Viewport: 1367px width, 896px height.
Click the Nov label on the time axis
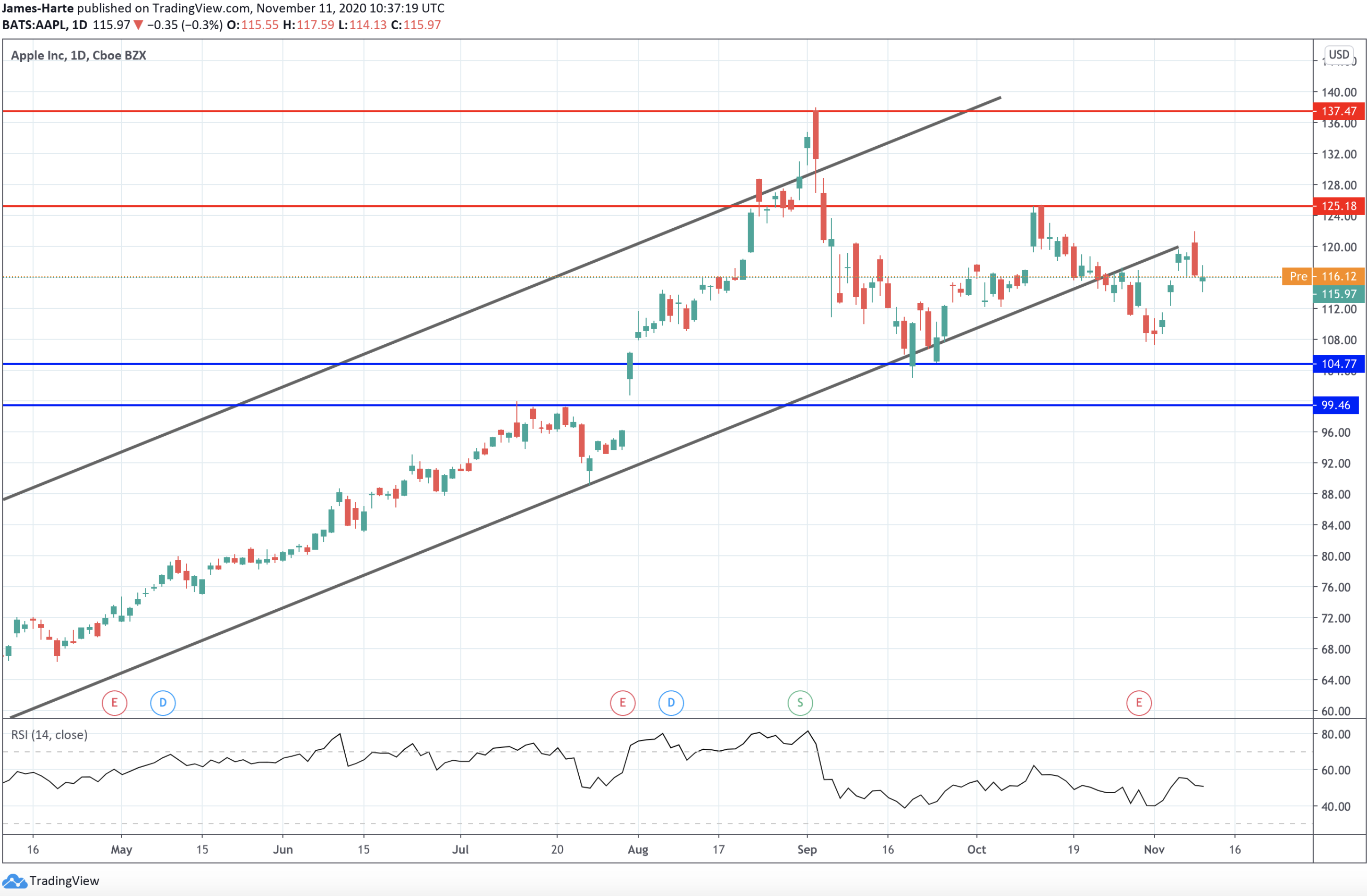1155,849
